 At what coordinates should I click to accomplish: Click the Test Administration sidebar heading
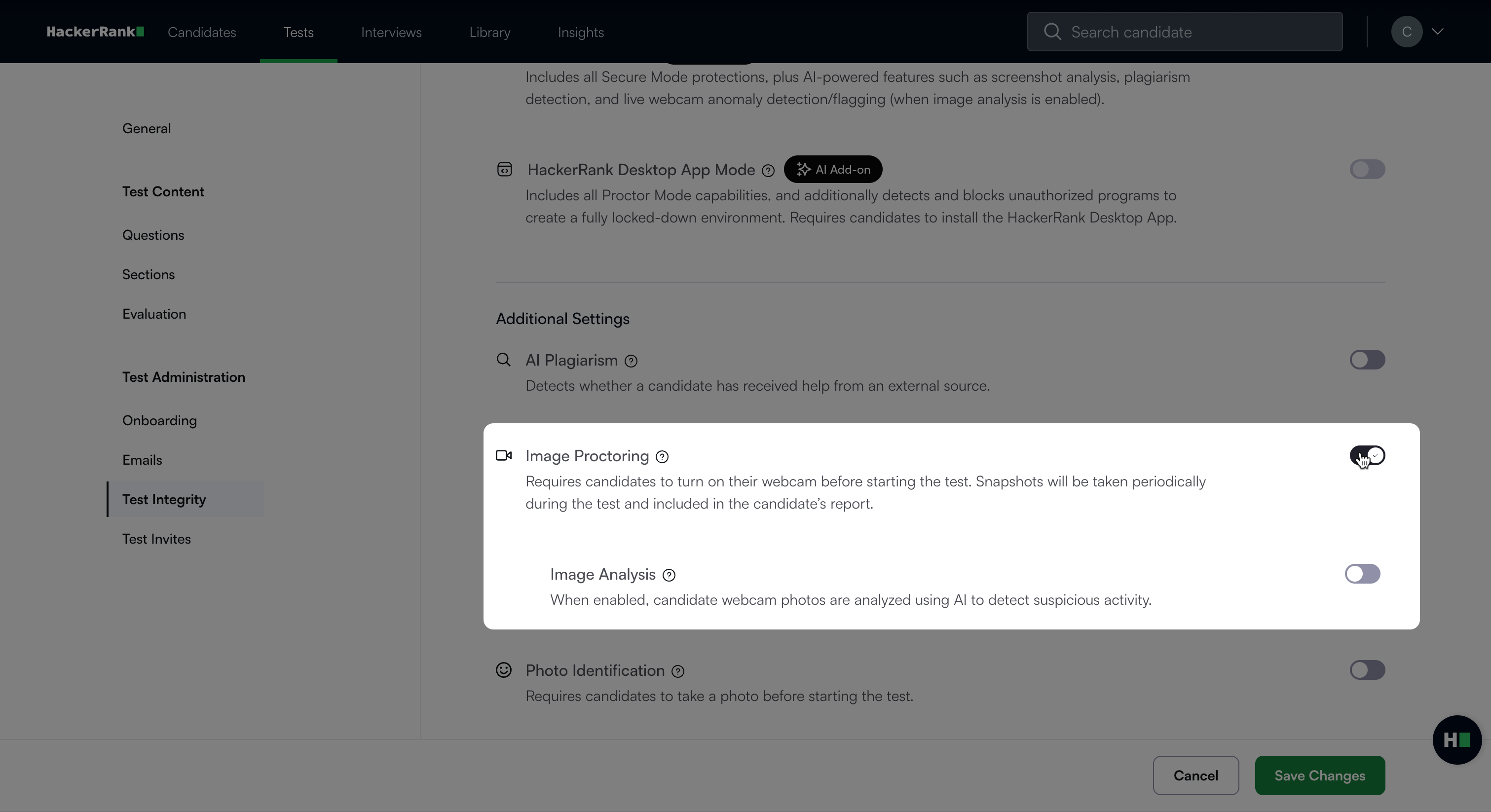coord(184,377)
